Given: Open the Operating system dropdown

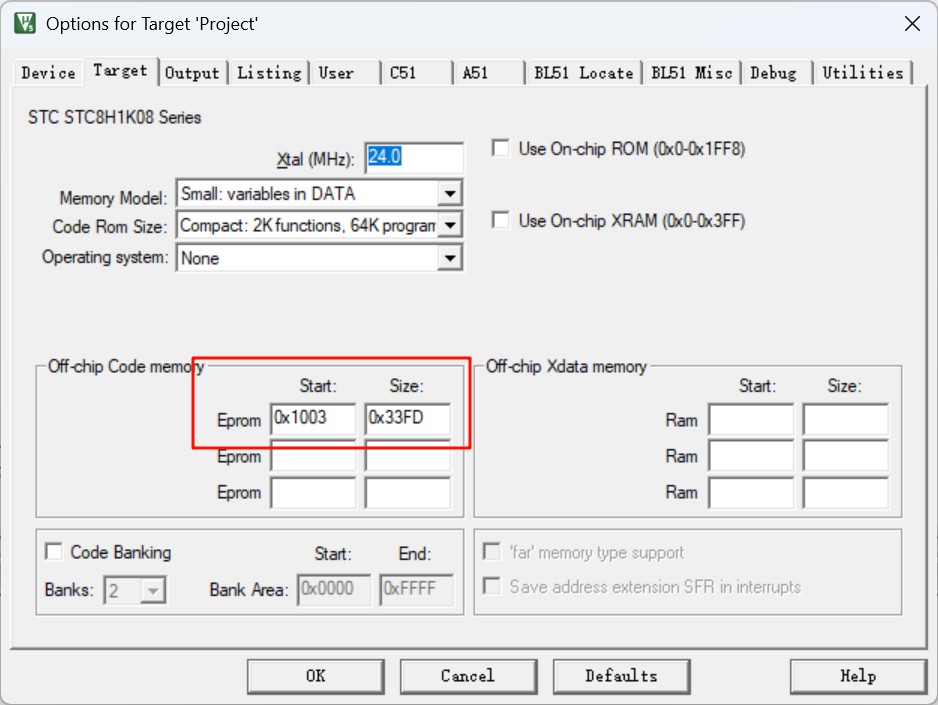Looking at the screenshot, I should 450,258.
